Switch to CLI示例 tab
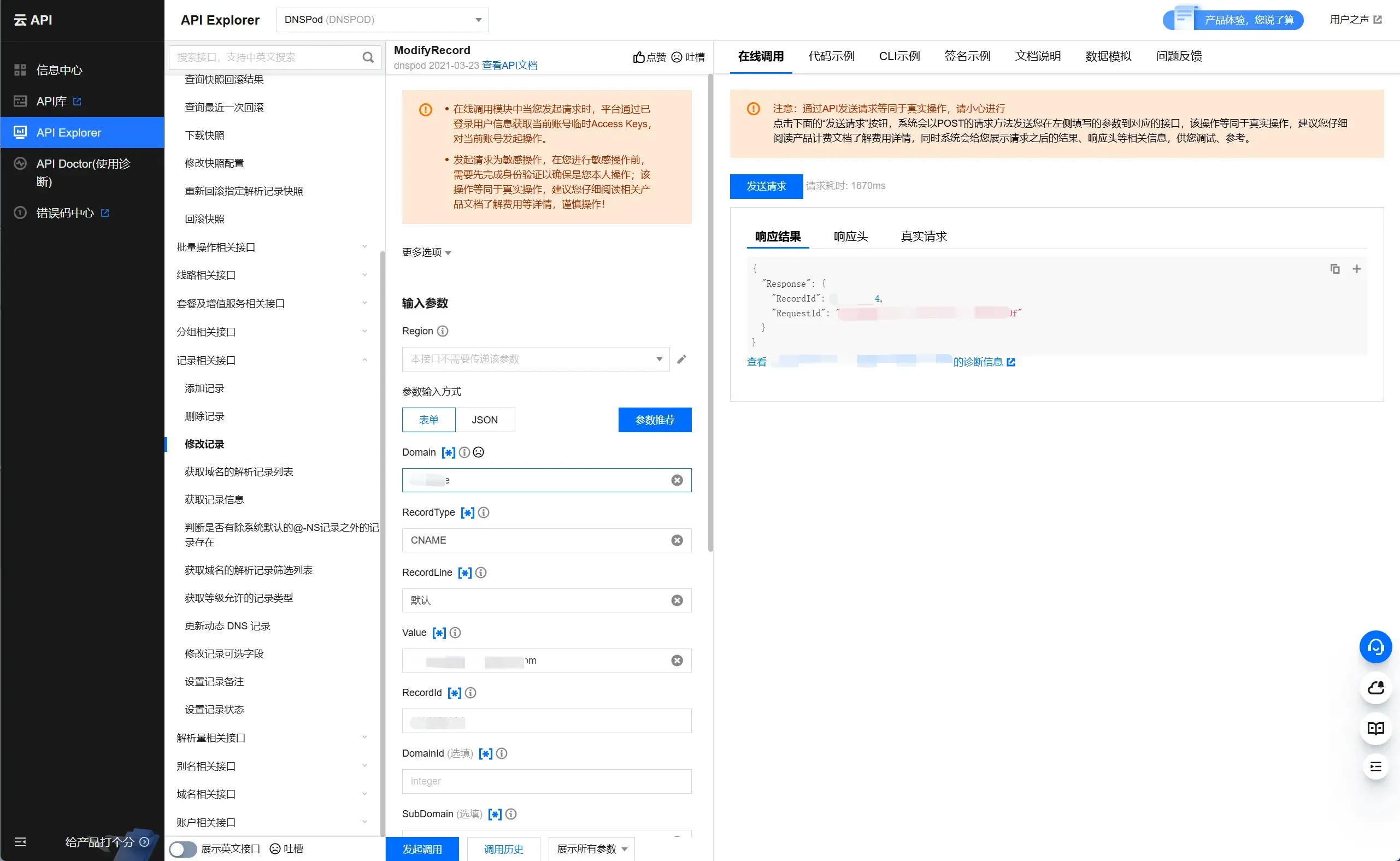The image size is (1400, 861). [899, 56]
